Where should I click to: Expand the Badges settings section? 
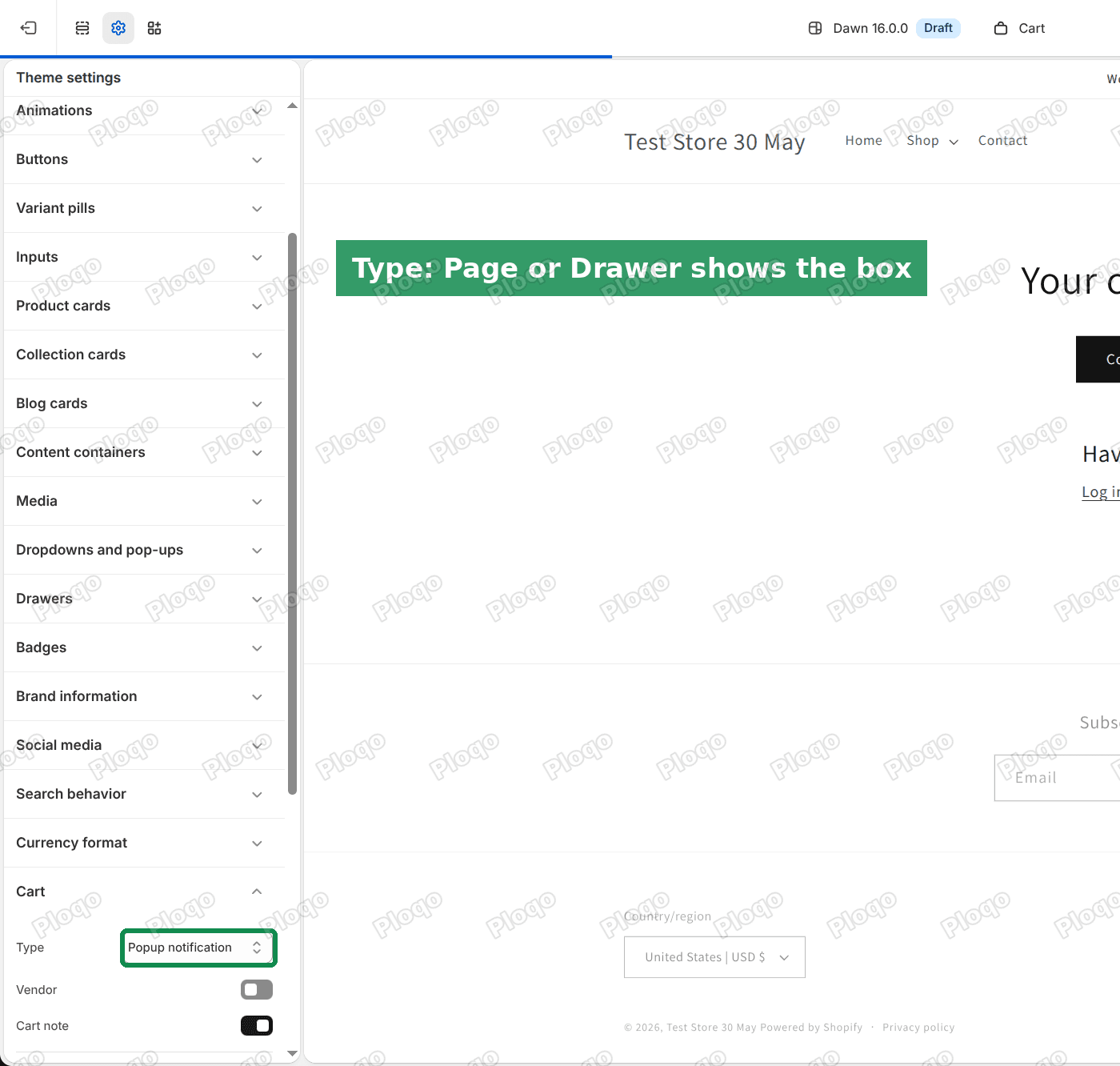144,647
